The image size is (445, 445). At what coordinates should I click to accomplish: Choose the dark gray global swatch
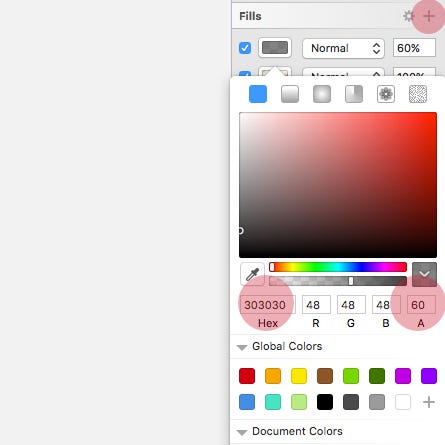[x=351, y=402]
